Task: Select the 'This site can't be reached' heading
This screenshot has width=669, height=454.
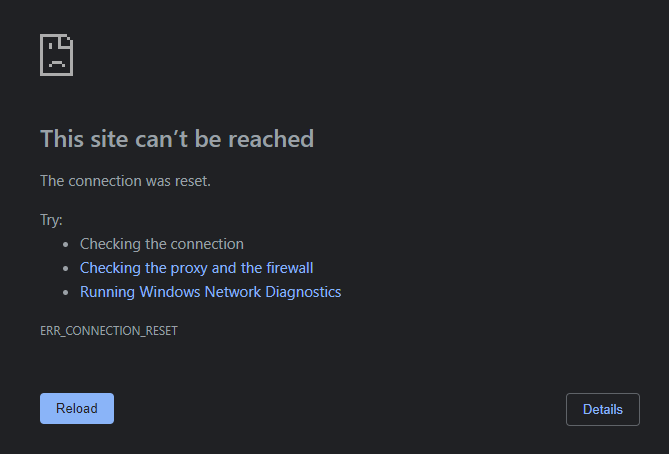Action: (x=177, y=139)
